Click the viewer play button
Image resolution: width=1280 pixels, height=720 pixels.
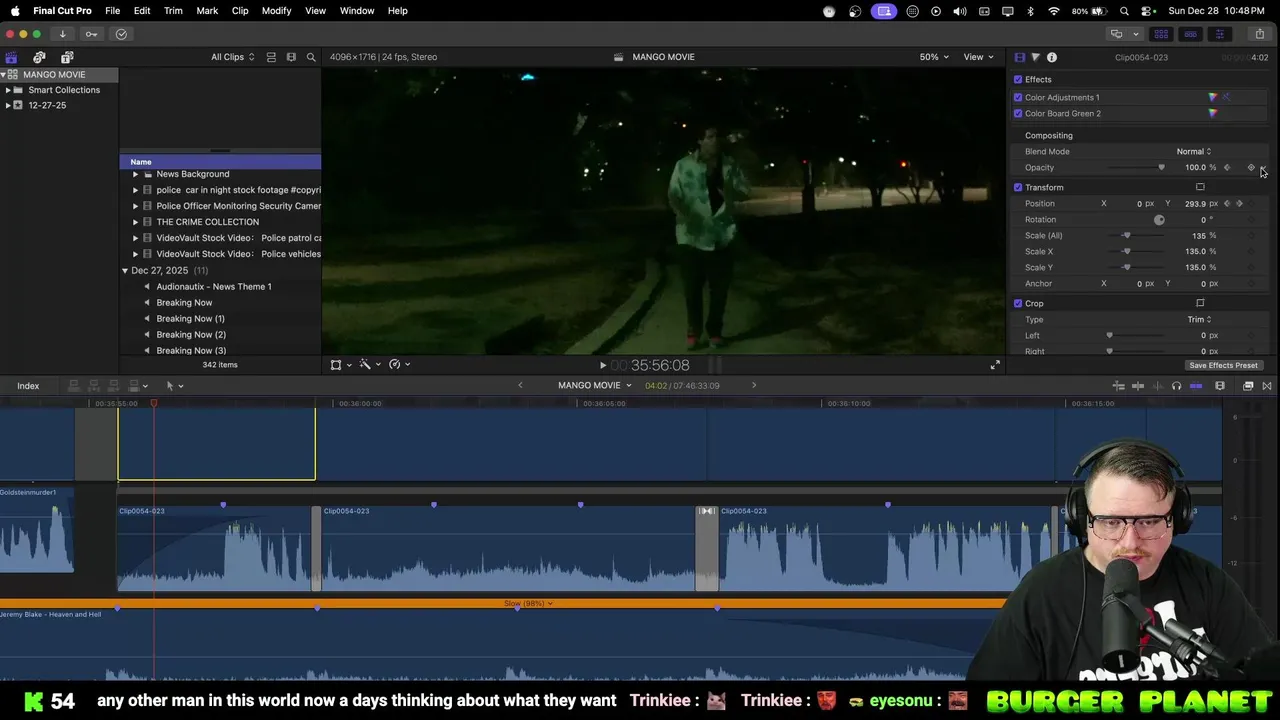click(603, 366)
